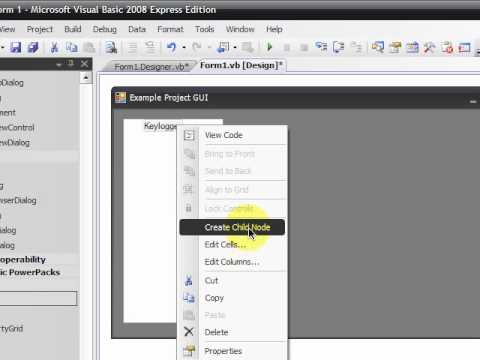Select the Form1.vb [Design] tab
Screen dimensions: 480x360
(x=241, y=65)
